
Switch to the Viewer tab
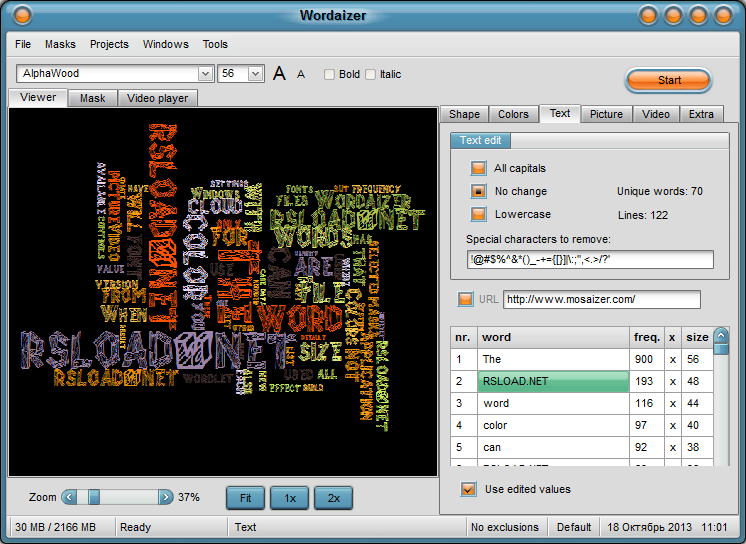(38, 98)
